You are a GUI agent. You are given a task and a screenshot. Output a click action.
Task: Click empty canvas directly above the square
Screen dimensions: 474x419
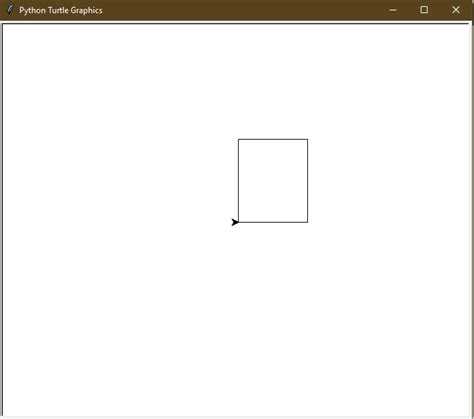click(x=273, y=83)
